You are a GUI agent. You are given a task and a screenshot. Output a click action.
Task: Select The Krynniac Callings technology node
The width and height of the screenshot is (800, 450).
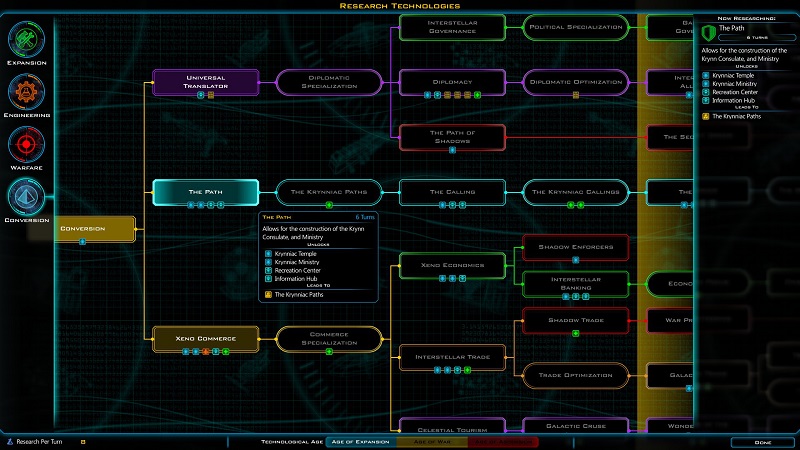[x=576, y=192]
